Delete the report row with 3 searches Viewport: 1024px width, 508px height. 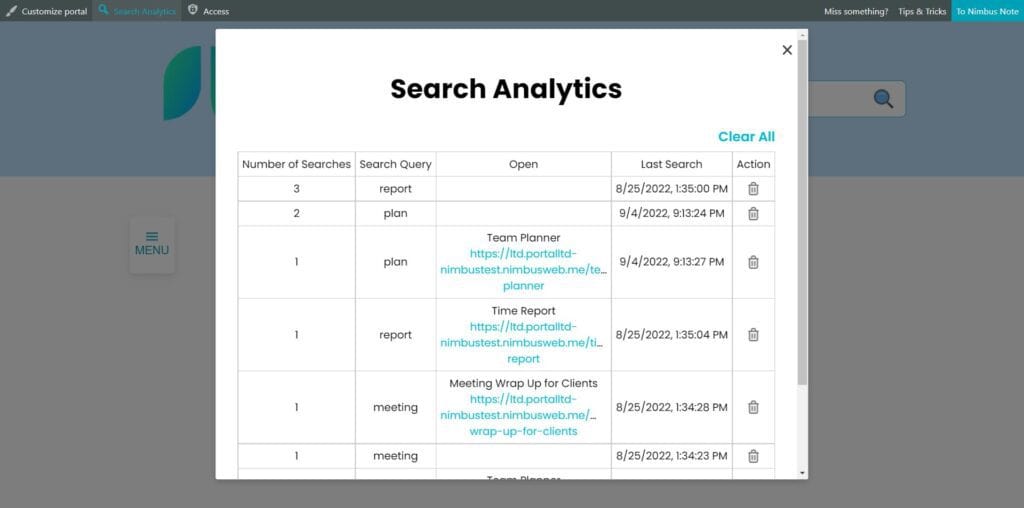[x=753, y=189]
